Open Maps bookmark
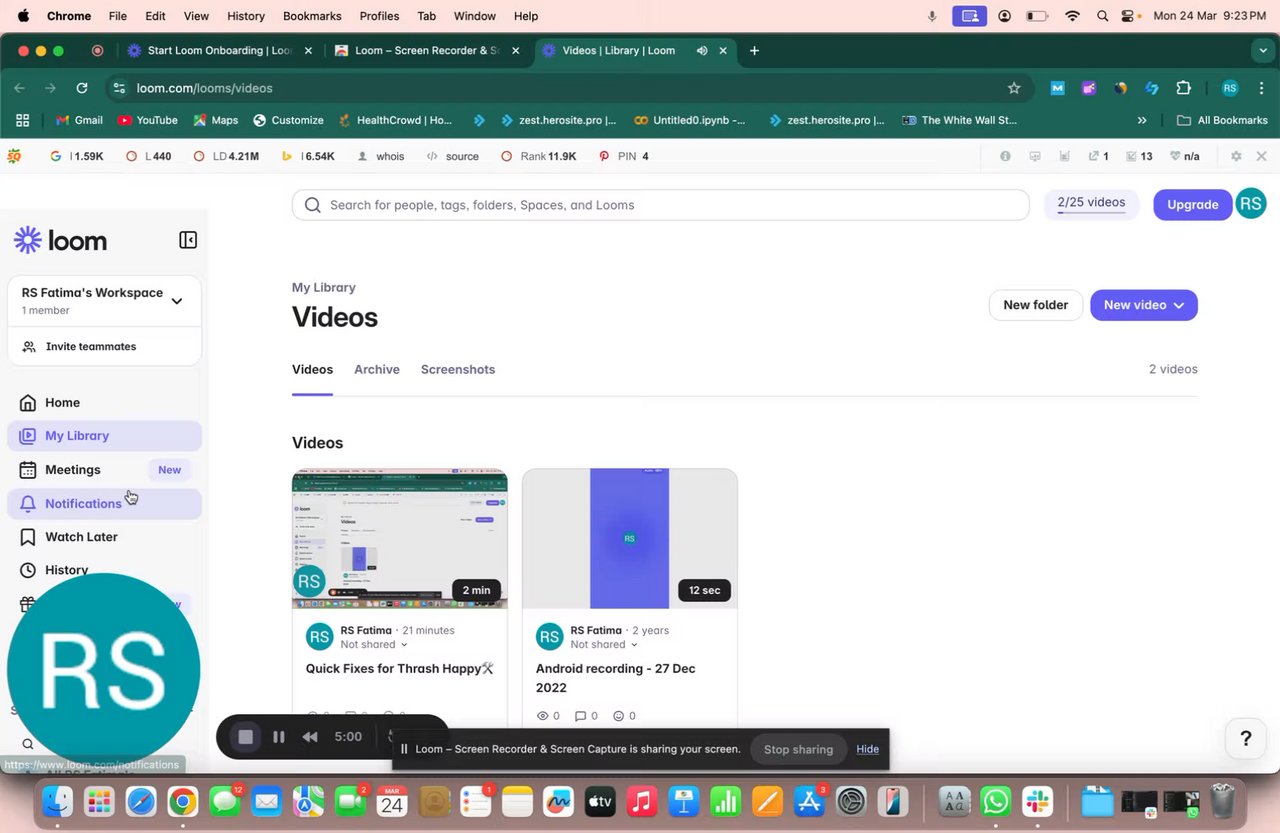The width and height of the screenshot is (1280, 833). point(215,120)
